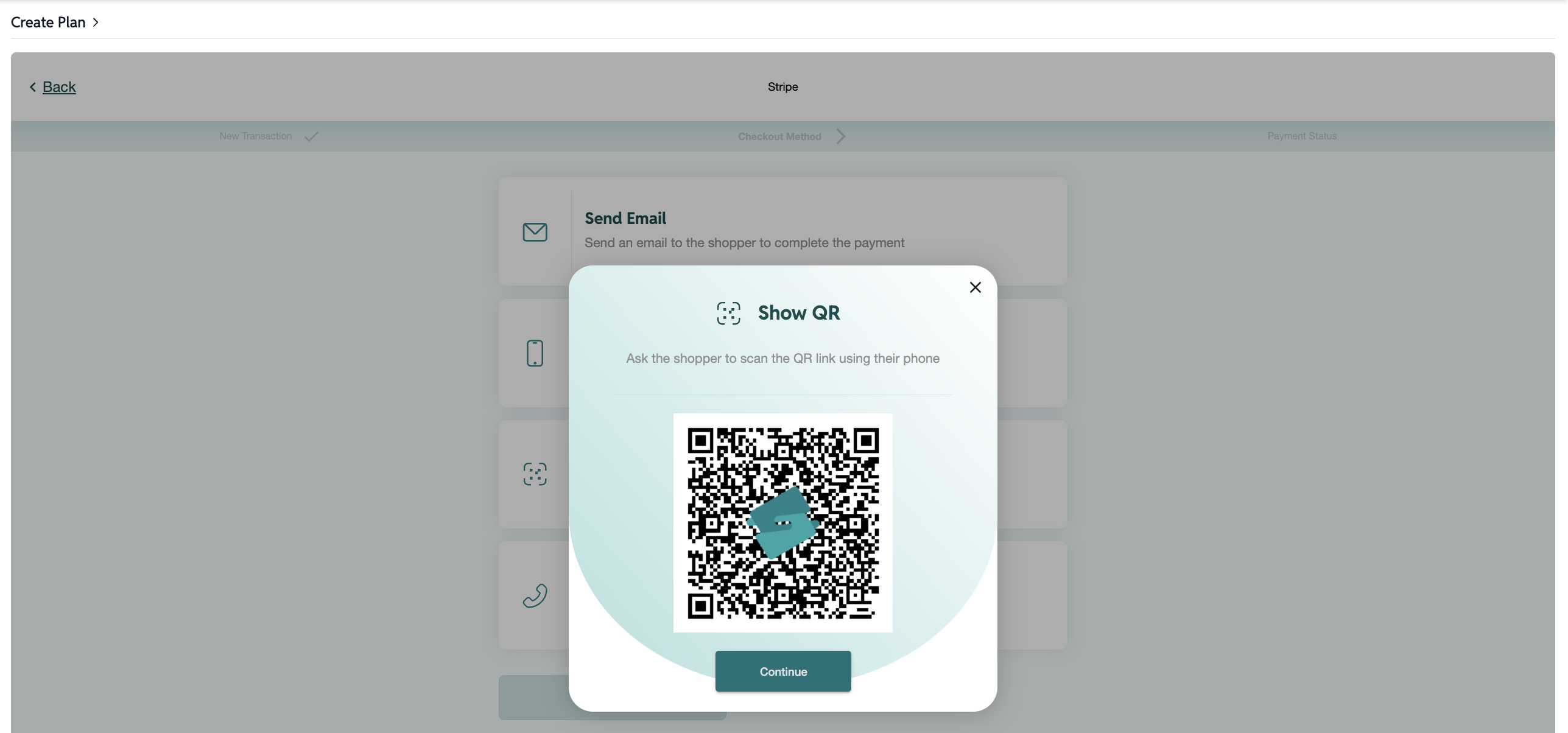
Task: Select the Payment Status step
Action: click(1302, 136)
